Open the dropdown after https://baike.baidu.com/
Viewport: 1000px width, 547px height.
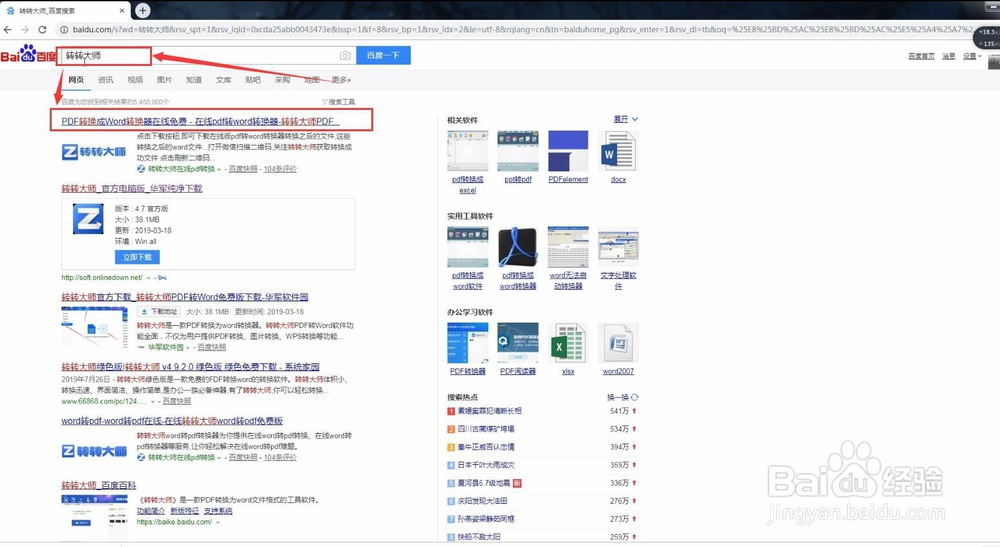click(217, 522)
